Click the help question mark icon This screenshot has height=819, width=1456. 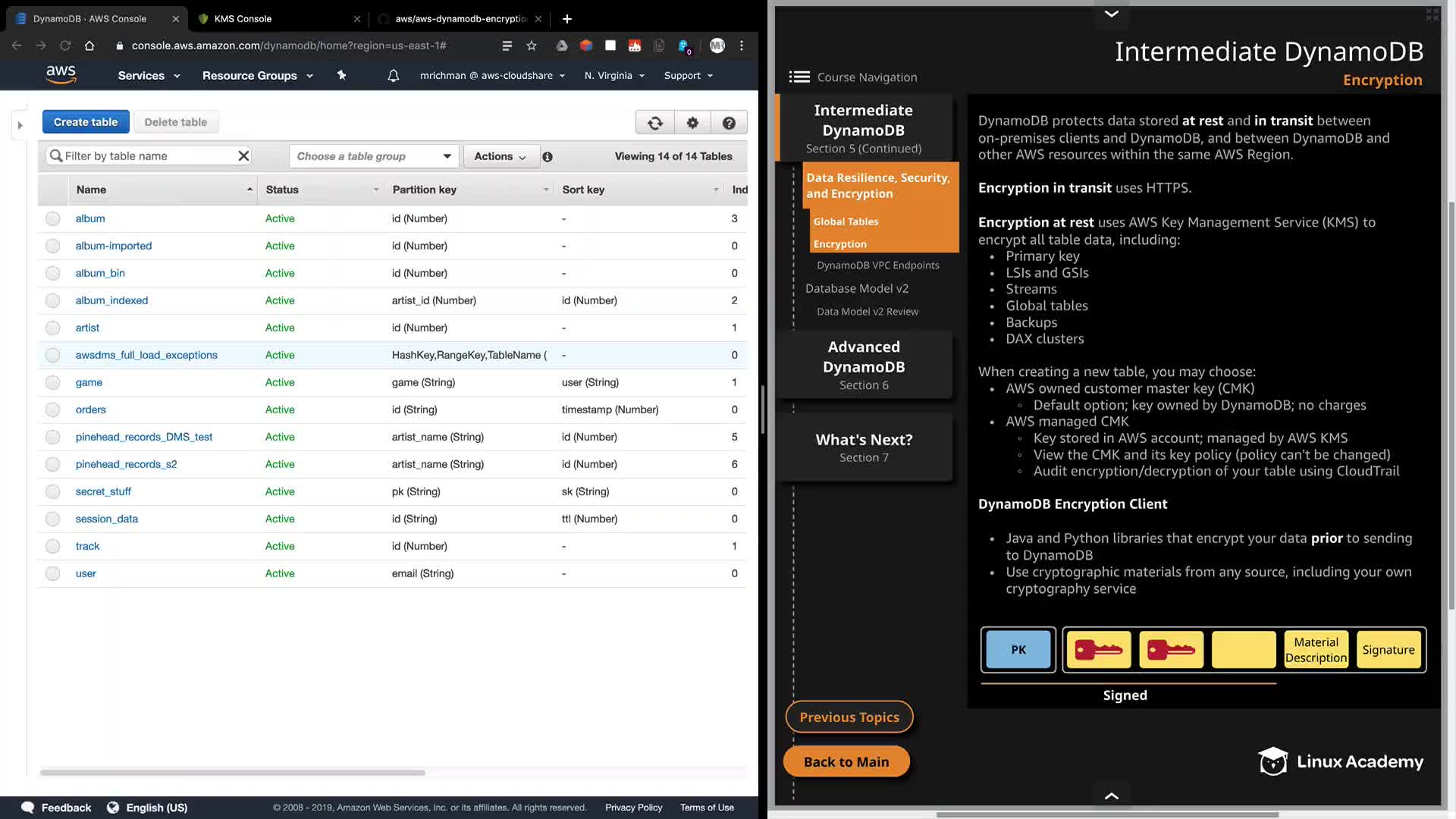[728, 122]
